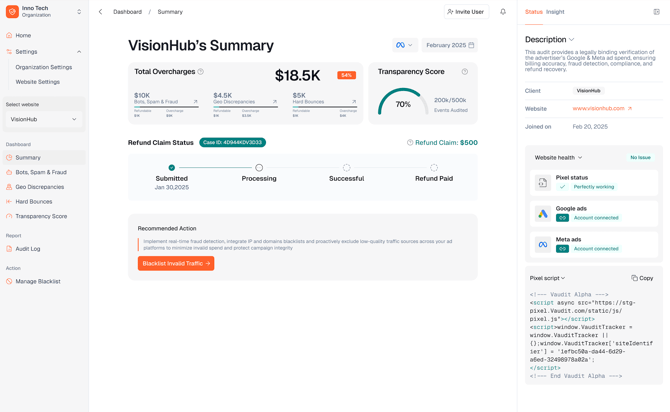Open Manage Blacklist
The height and width of the screenshot is (412, 670).
click(x=38, y=281)
